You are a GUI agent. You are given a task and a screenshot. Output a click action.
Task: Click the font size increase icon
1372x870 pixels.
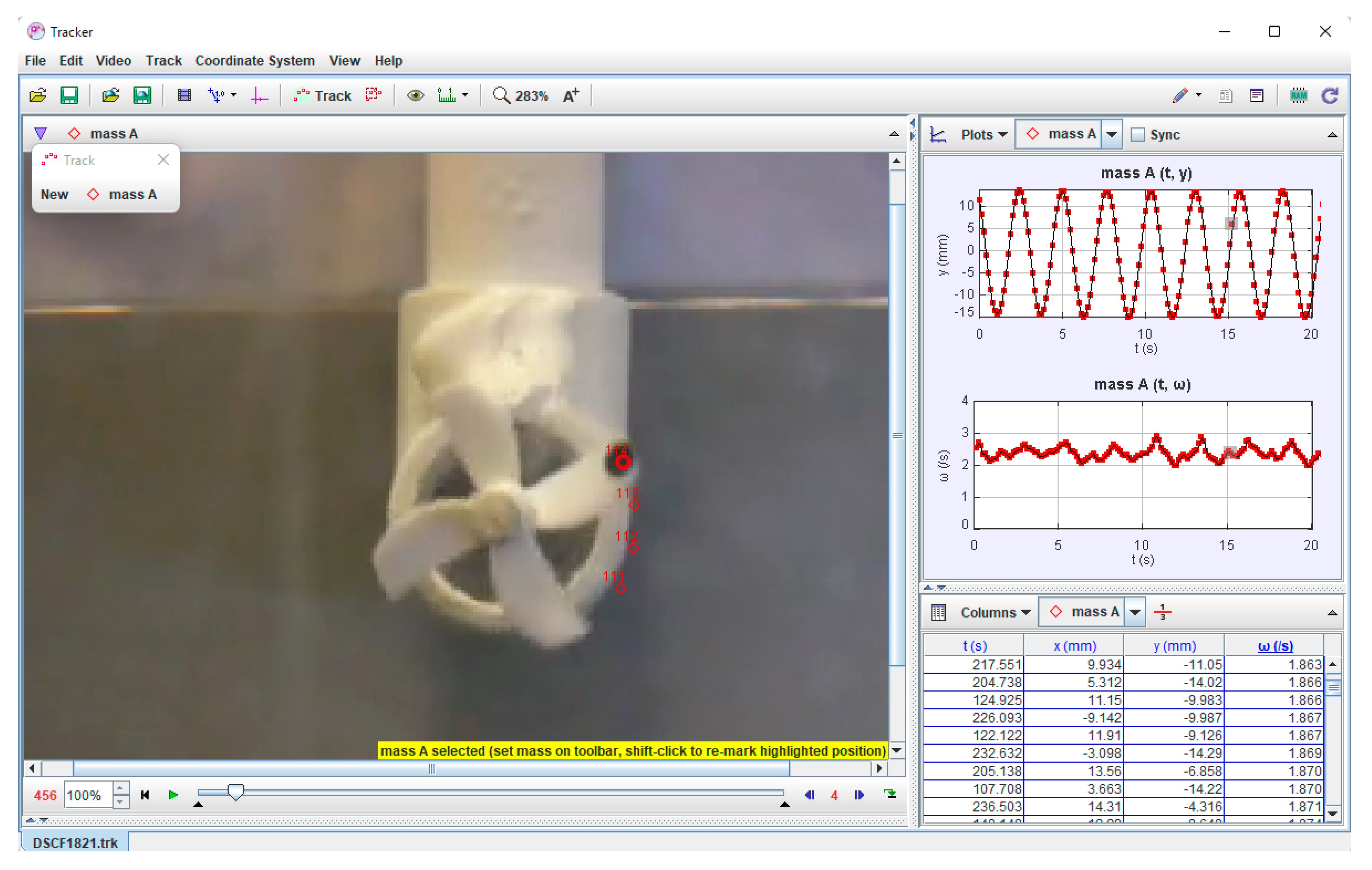[x=570, y=95]
